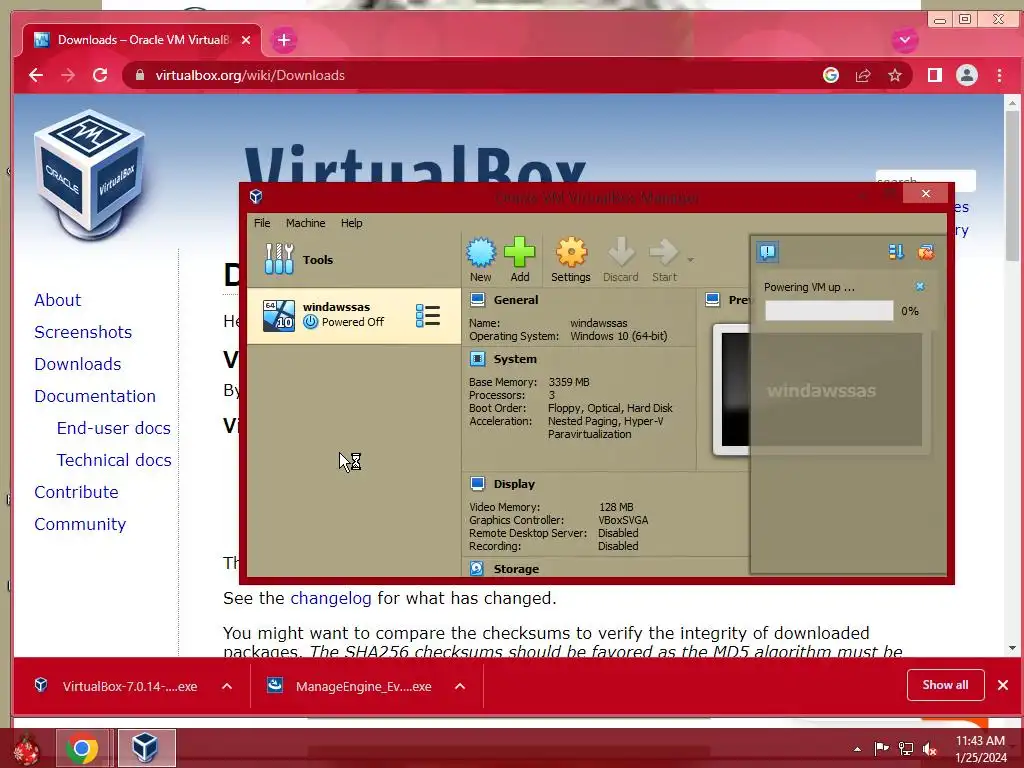Open the Start button dropdown arrow
1024x768 pixels.
[x=690, y=260]
